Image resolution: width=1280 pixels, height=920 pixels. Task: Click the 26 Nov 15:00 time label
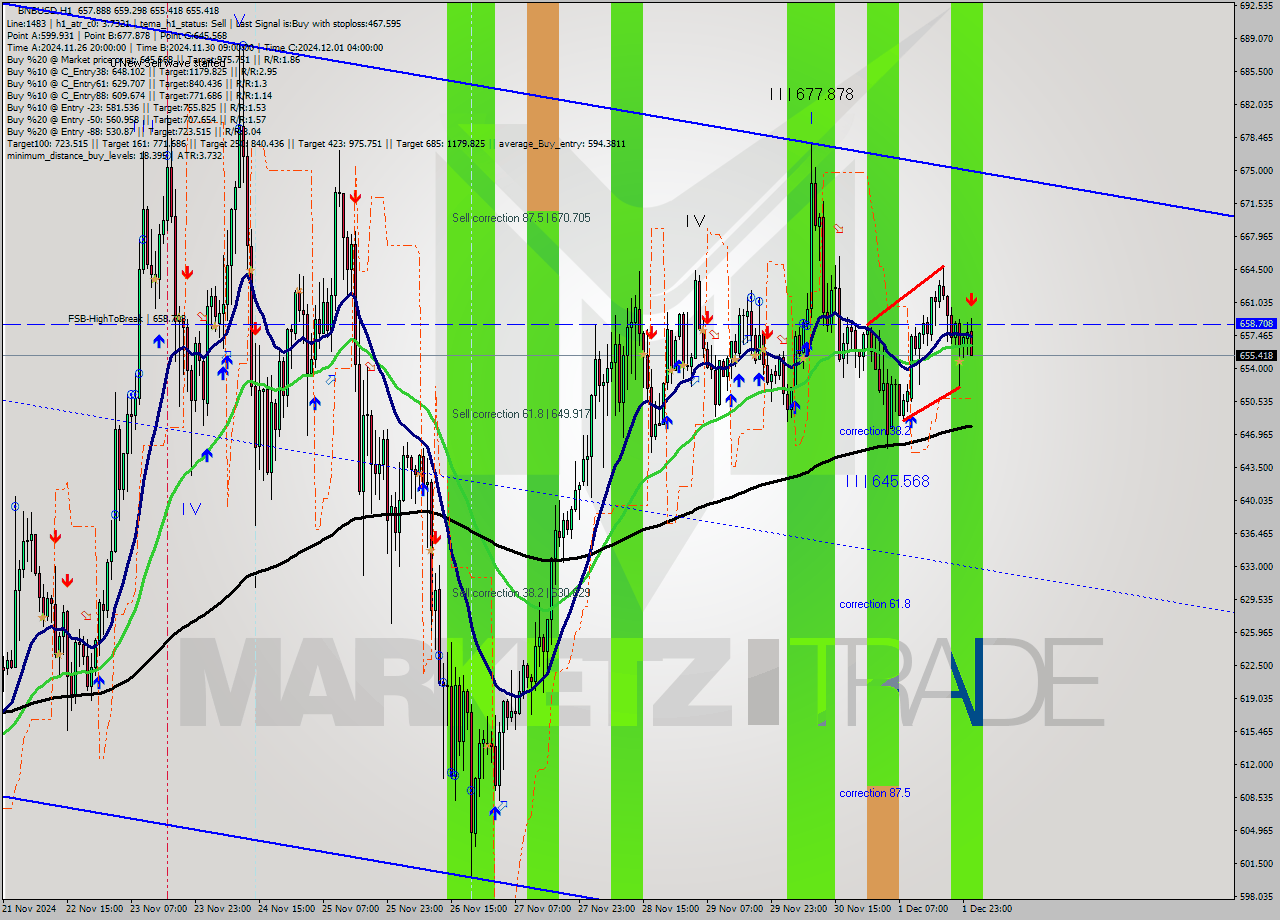click(x=478, y=909)
